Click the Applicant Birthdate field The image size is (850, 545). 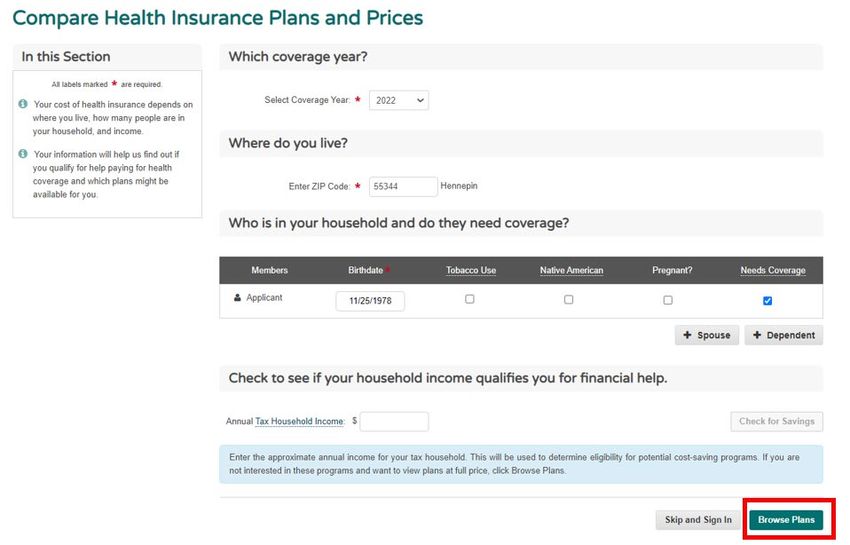point(370,301)
